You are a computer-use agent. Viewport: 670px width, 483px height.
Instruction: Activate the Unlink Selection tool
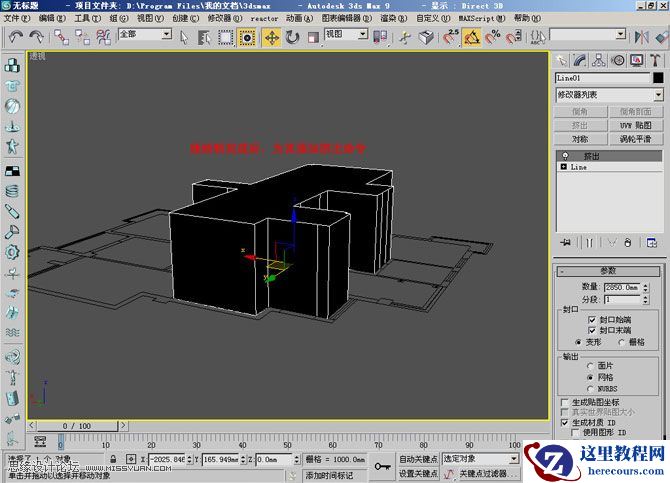[82, 37]
